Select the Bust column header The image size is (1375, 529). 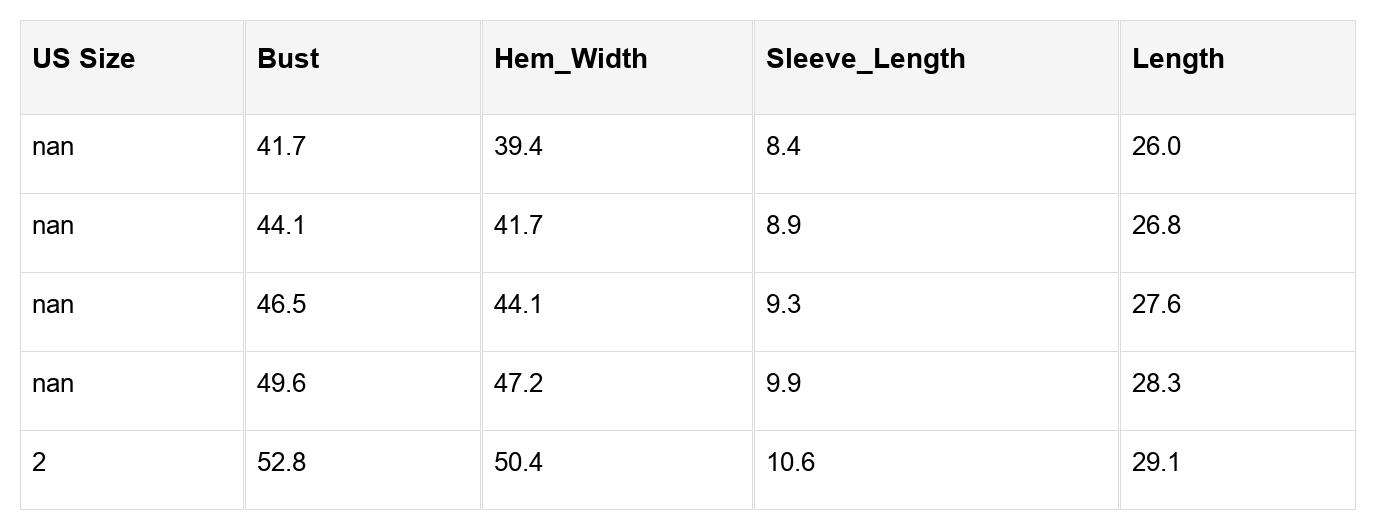(288, 59)
